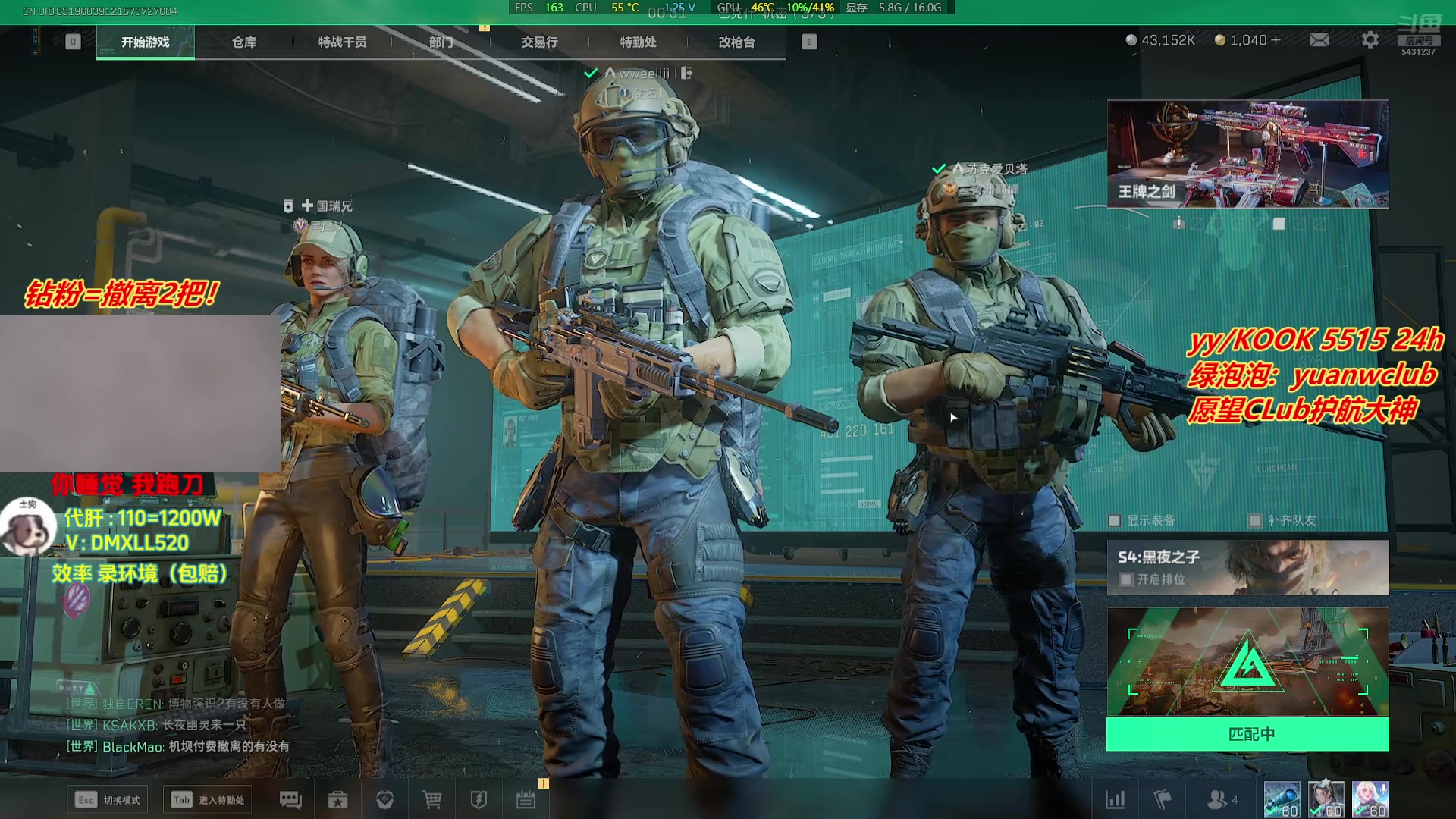Click the 钻石 rank label under wweeiiii
1456x819 pixels.
[x=647, y=93]
